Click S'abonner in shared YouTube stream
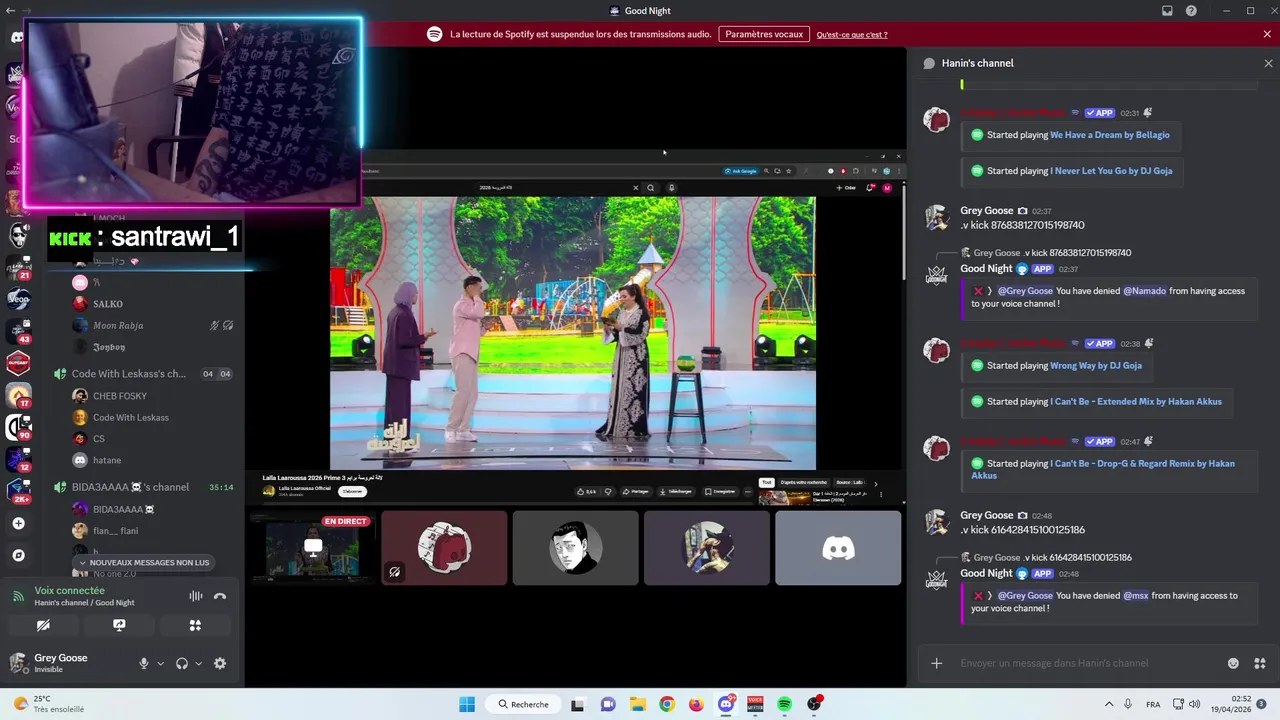Image resolution: width=1280 pixels, height=720 pixels. coord(352,491)
